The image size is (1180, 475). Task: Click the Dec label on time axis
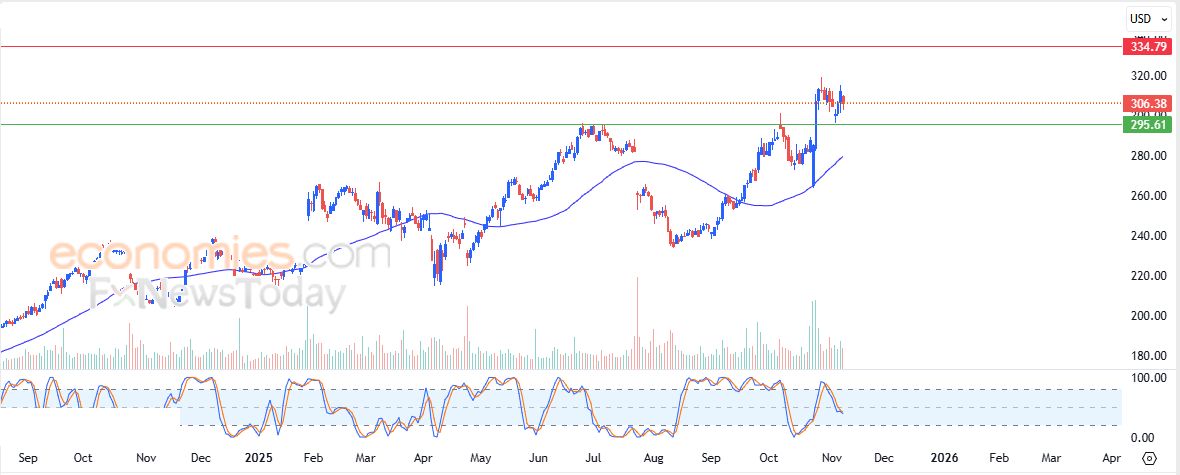[200, 458]
